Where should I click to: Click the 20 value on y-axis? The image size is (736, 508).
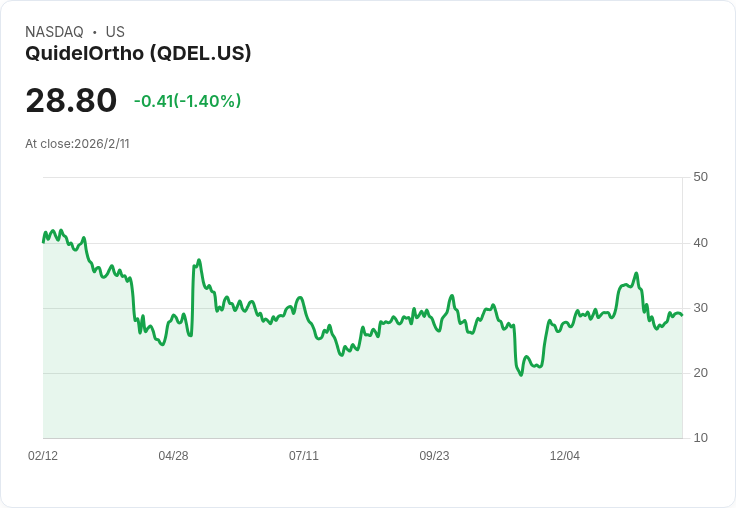pos(700,373)
